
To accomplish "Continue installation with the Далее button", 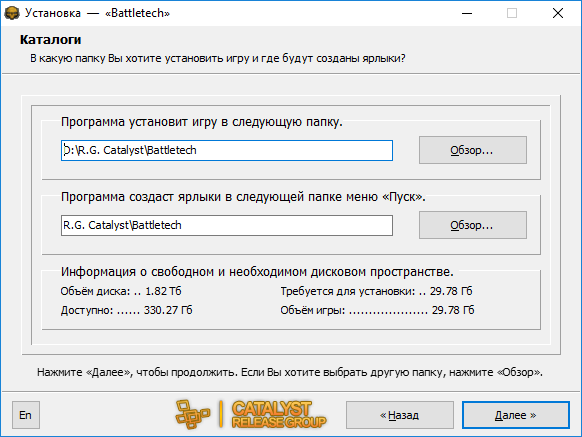I will (x=516, y=415).
